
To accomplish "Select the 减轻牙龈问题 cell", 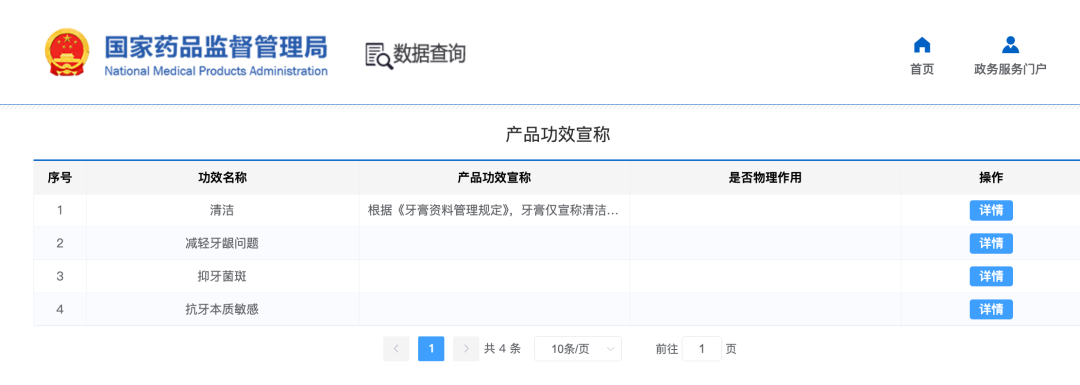I will pos(222,243).
